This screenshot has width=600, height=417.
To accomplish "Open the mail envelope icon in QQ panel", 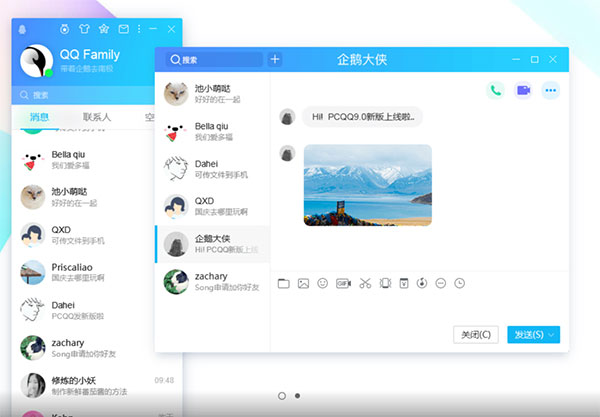I will tap(123, 29).
